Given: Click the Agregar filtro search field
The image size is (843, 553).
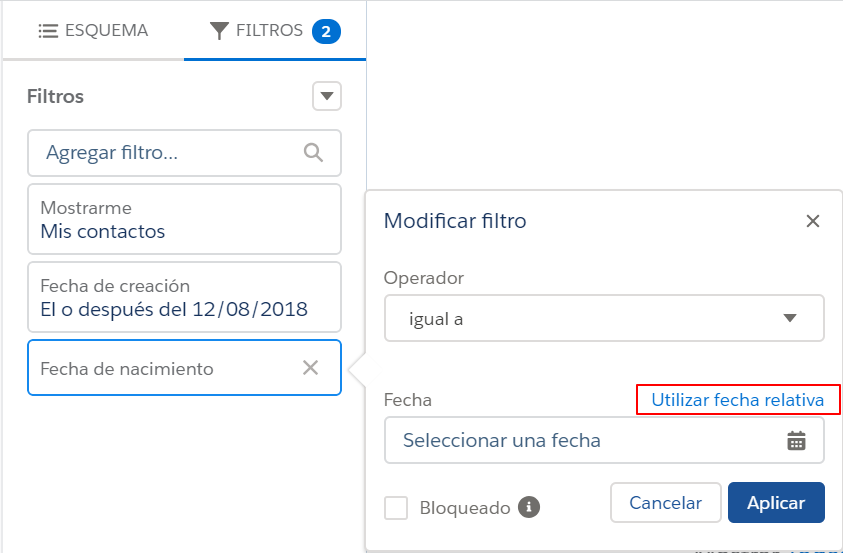Looking at the screenshot, I should pos(184,153).
